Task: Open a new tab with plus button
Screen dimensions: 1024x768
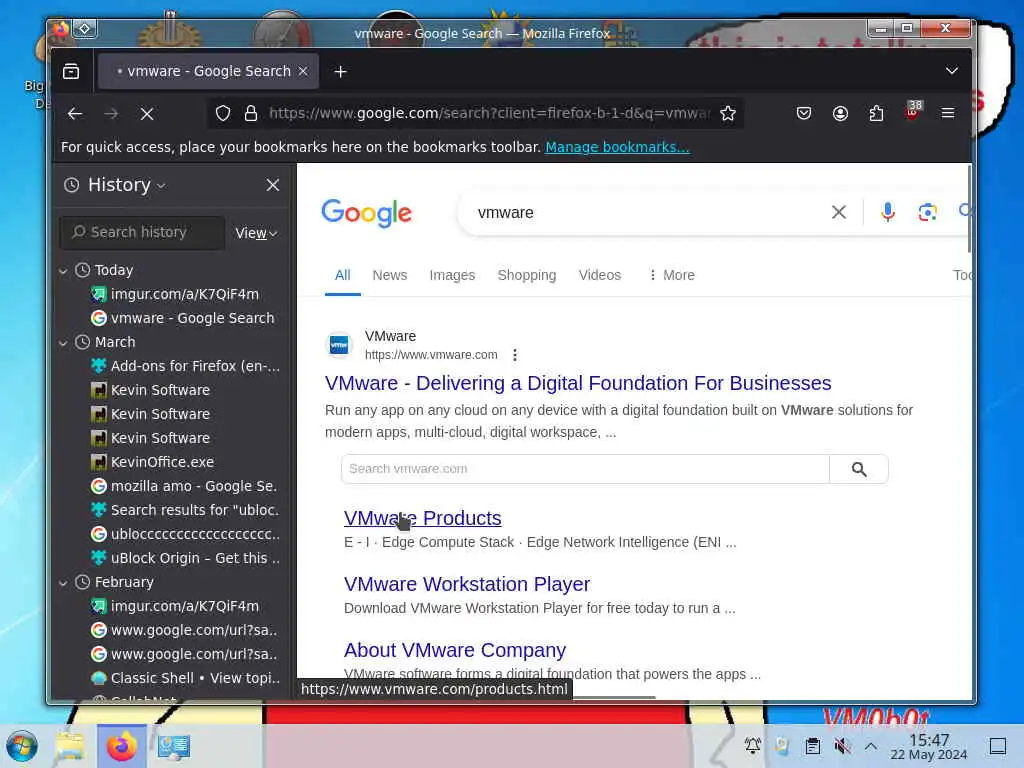Action: coord(340,72)
